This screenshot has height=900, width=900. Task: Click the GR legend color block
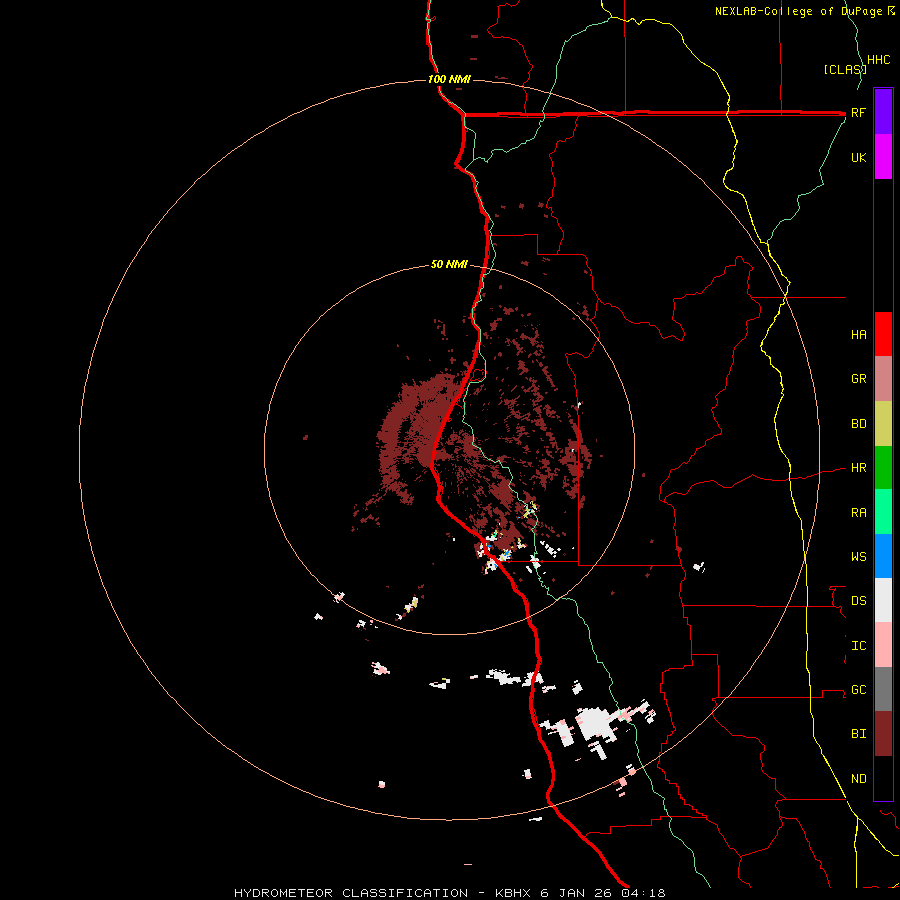883,379
